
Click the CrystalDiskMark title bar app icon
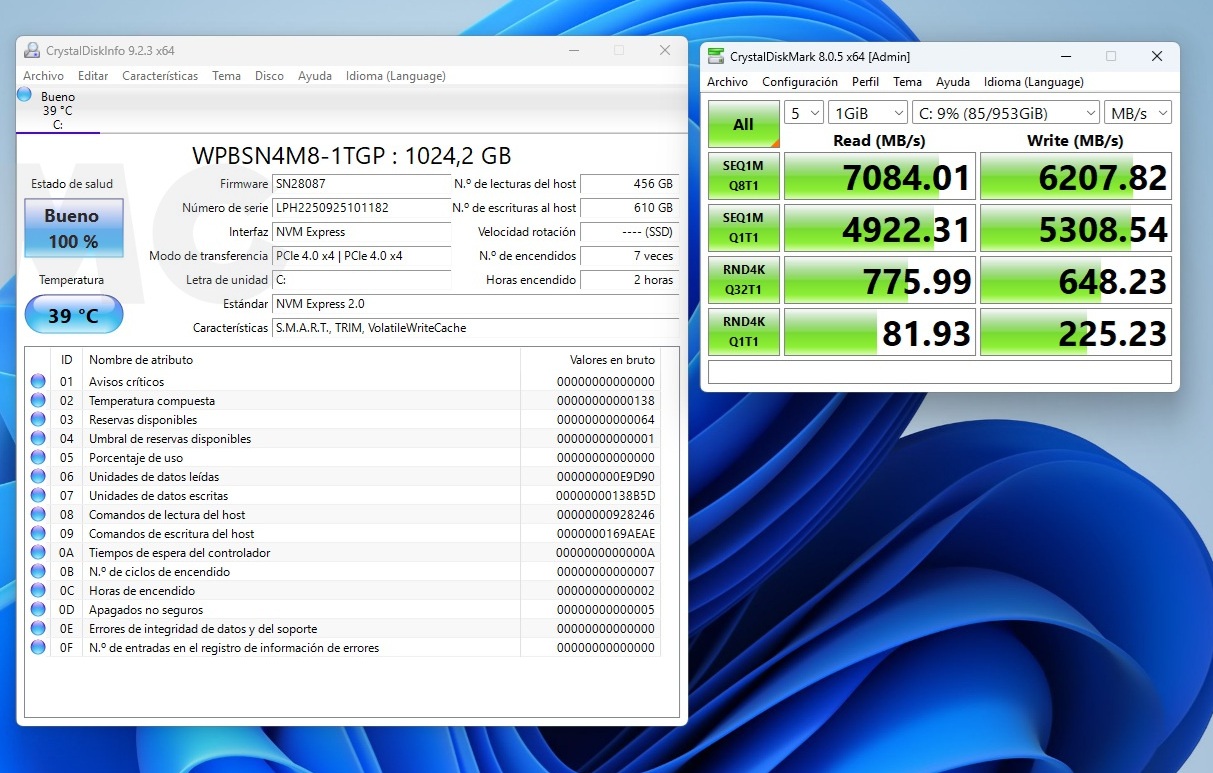coord(716,57)
